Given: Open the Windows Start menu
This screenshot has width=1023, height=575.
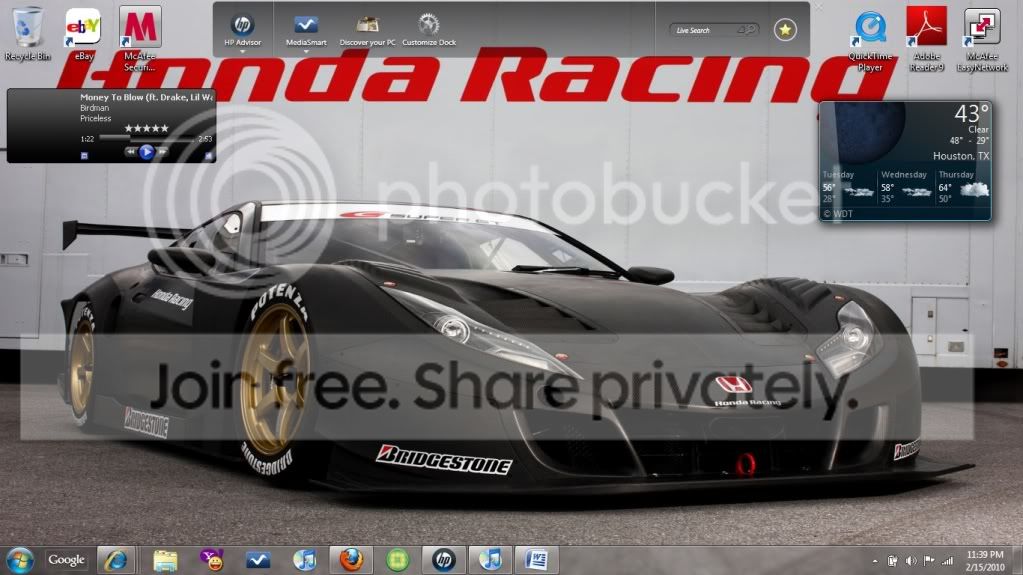Looking at the screenshot, I should [x=20, y=560].
